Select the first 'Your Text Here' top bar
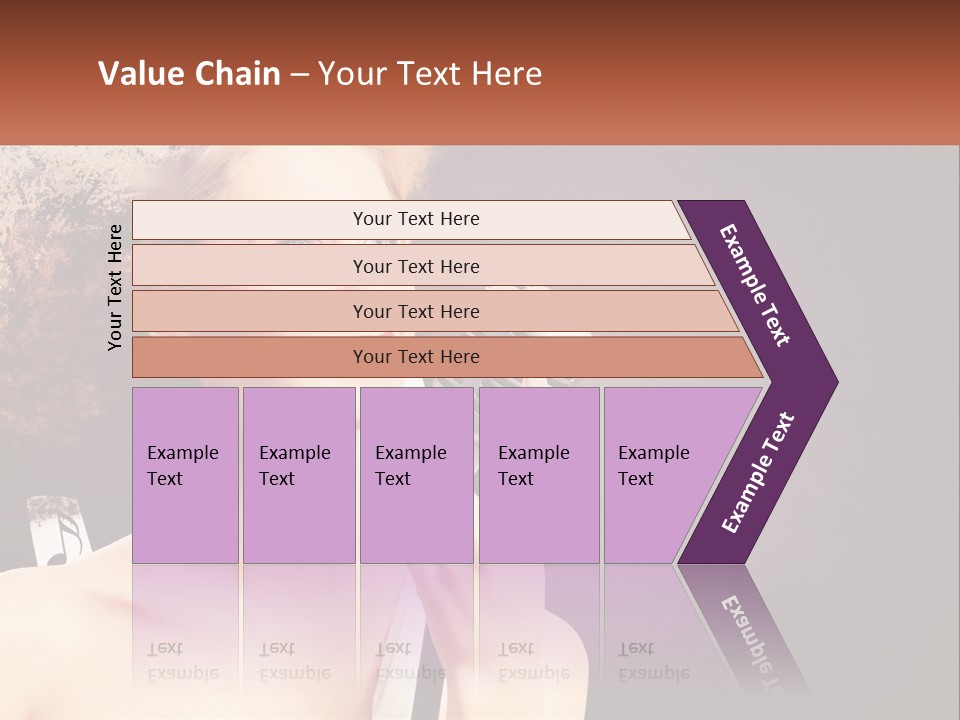 coord(415,219)
